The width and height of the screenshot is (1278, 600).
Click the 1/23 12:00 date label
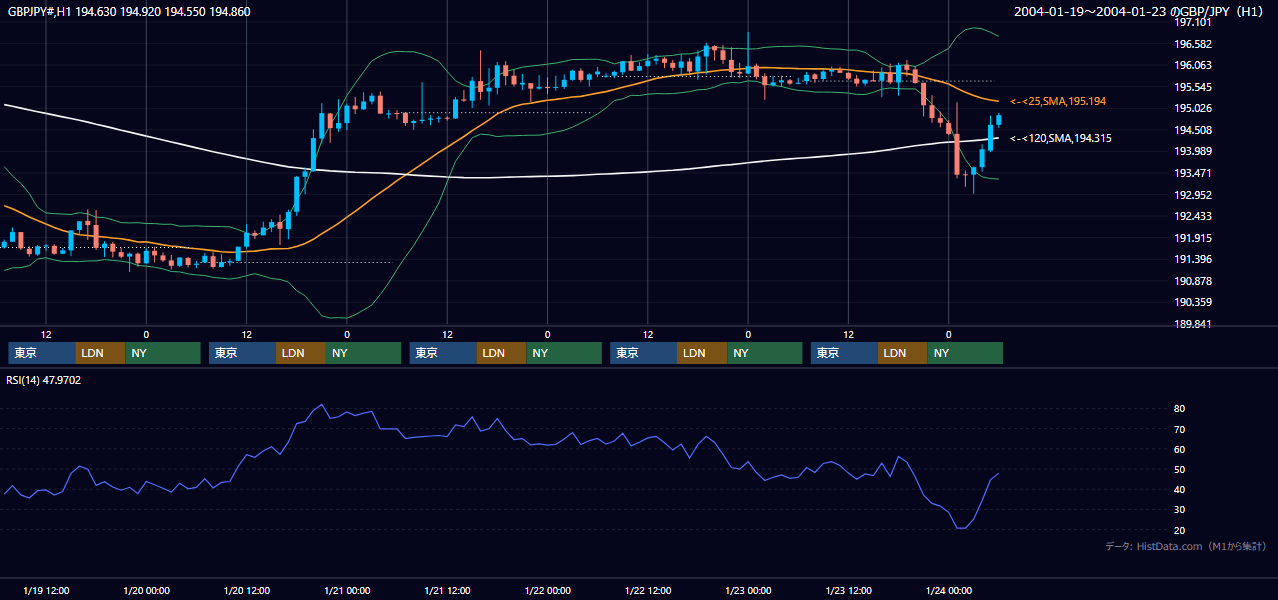(849, 590)
